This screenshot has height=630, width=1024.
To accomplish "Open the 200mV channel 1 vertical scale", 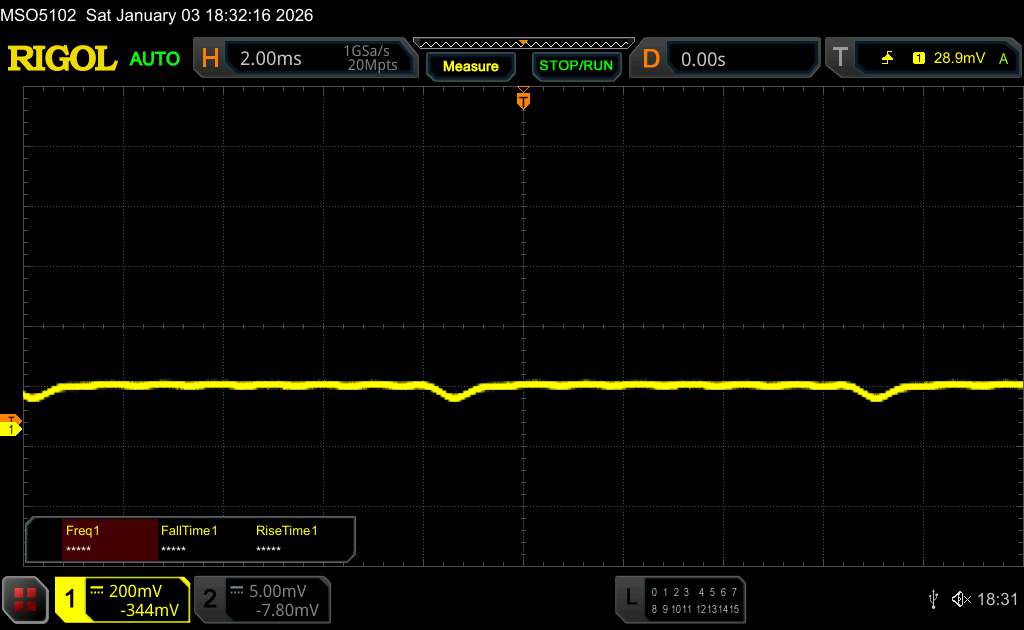I will pos(136,591).
